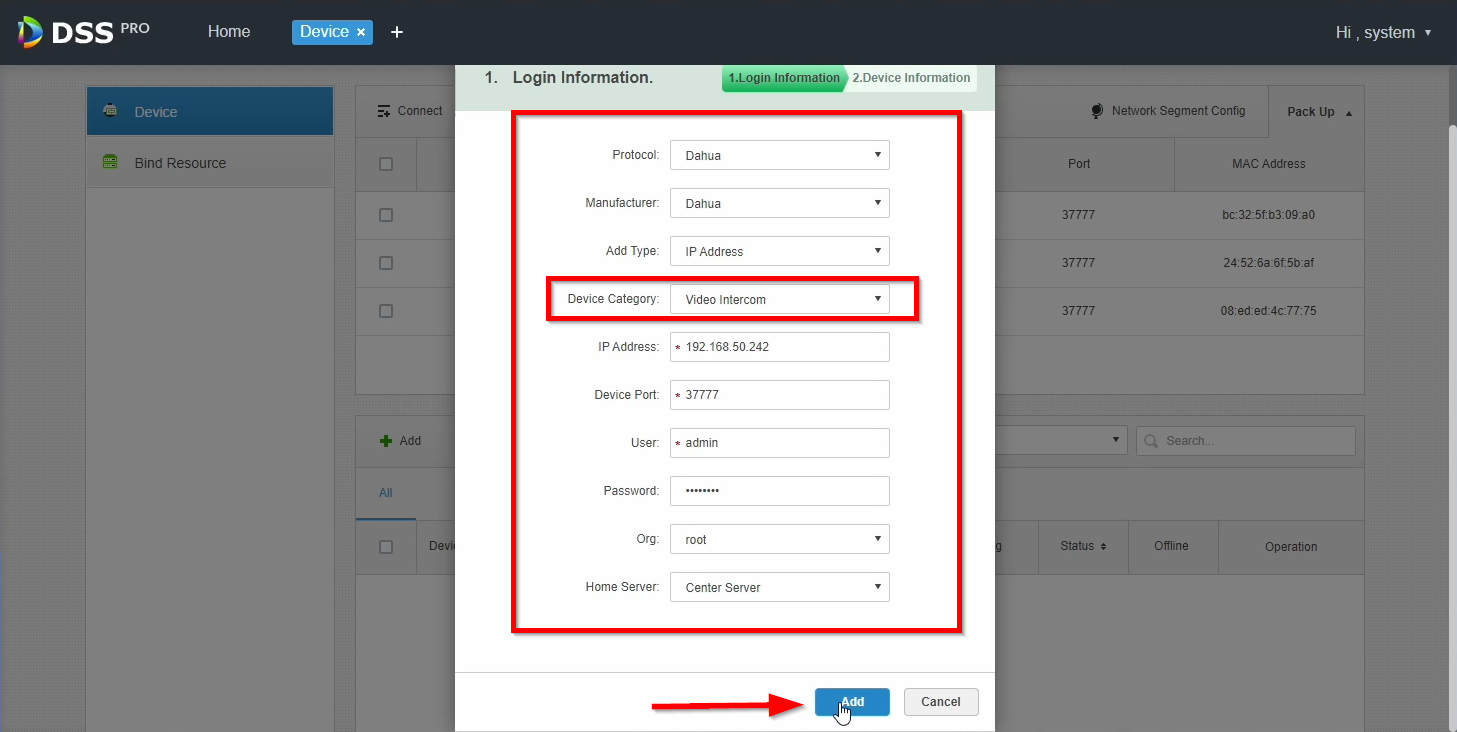1457x732 pixels.
Task: Check the row with MAC 24:52:6a:6f:5b:af
Action: point(386,263)
